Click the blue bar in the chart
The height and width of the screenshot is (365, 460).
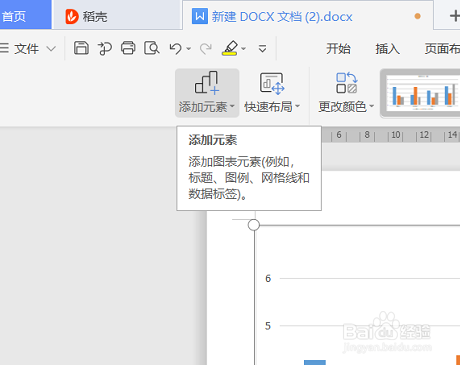315,362
